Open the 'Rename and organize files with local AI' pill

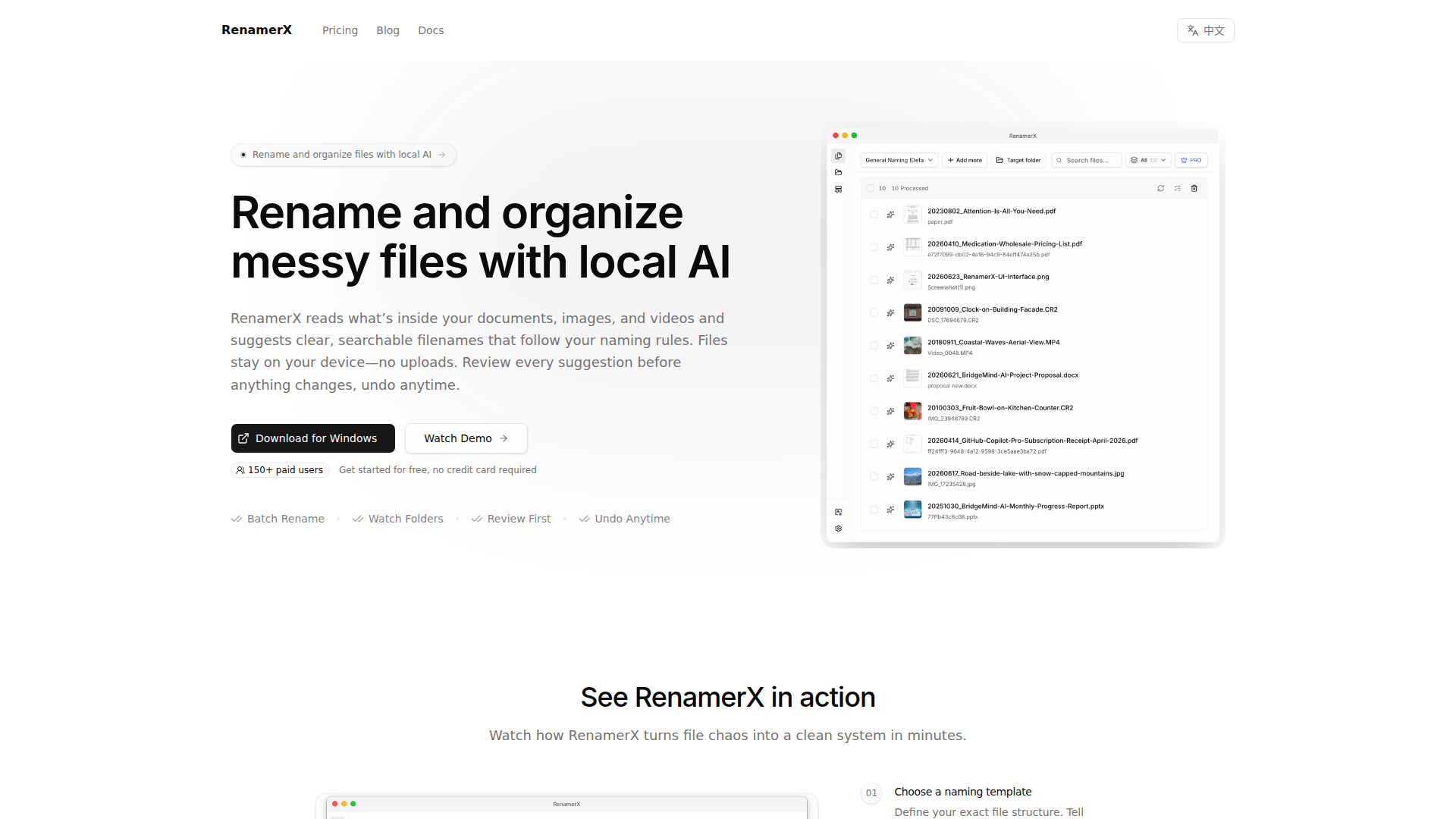[344, 155]
